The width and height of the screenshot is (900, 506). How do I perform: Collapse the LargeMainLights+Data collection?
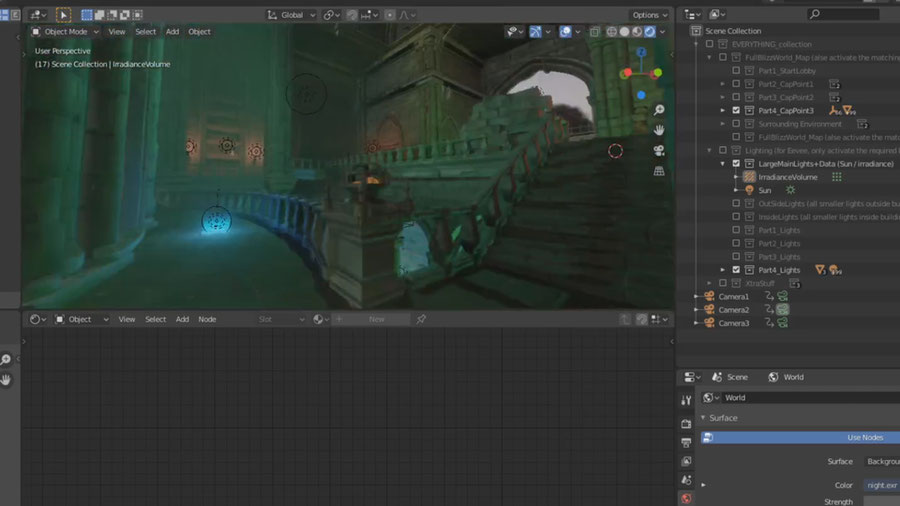723,164
